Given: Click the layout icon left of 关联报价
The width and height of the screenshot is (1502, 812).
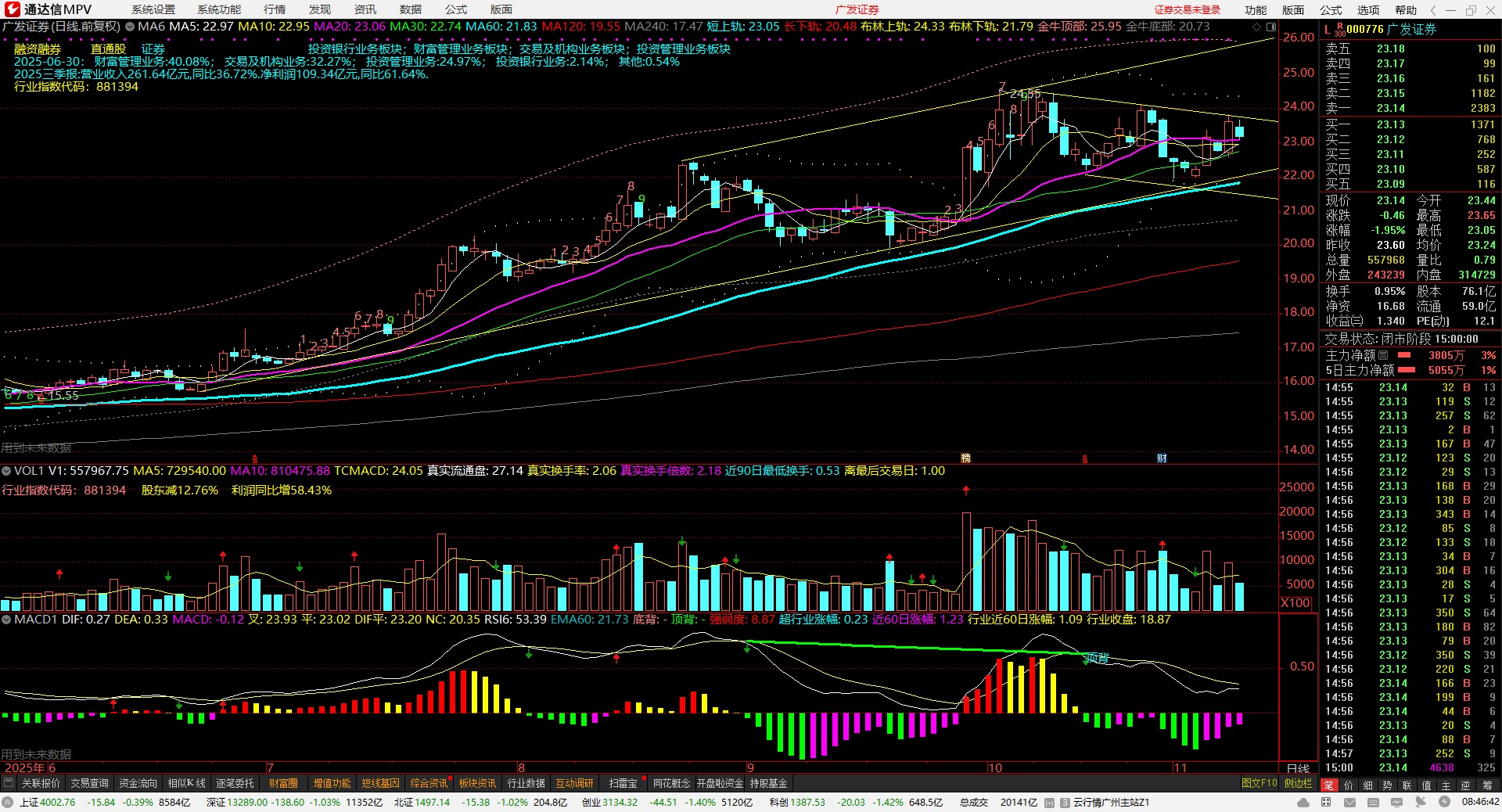Looking at the screenshot, I should [9, 783].
